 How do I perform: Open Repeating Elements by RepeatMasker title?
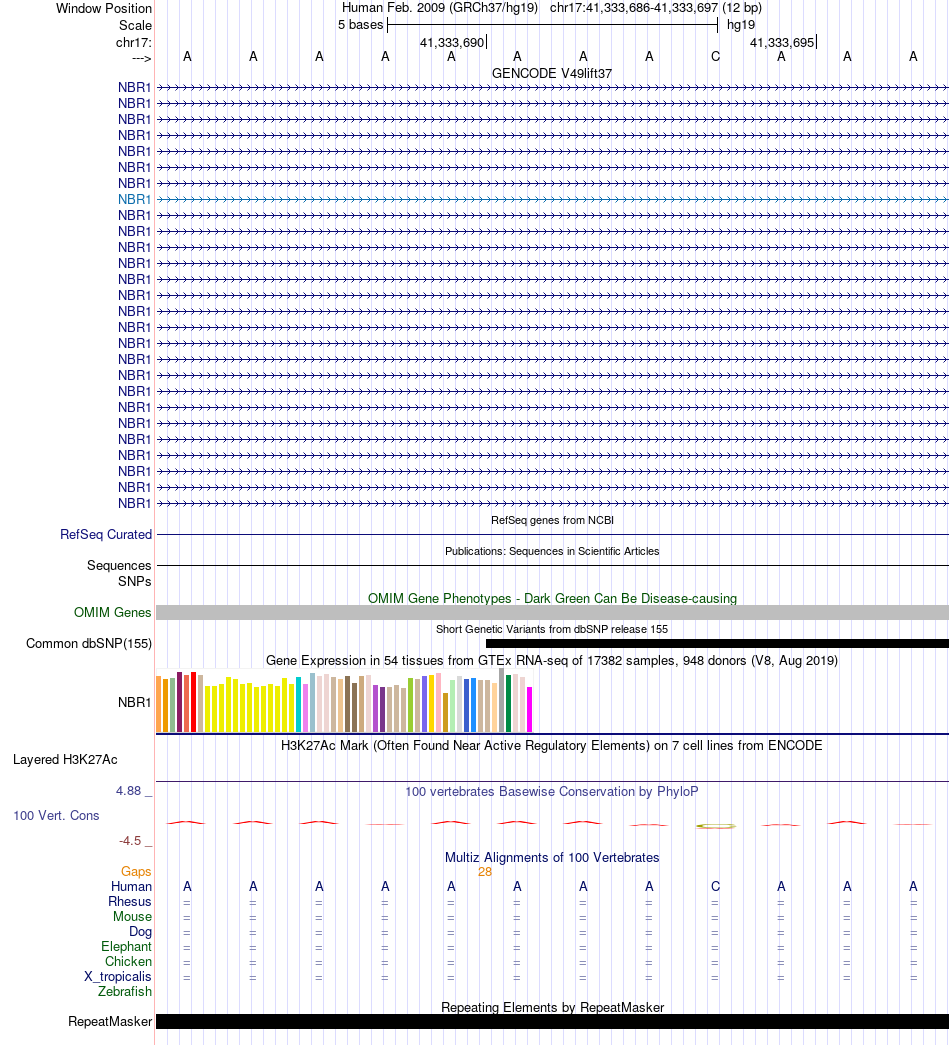click(552, 1008)
